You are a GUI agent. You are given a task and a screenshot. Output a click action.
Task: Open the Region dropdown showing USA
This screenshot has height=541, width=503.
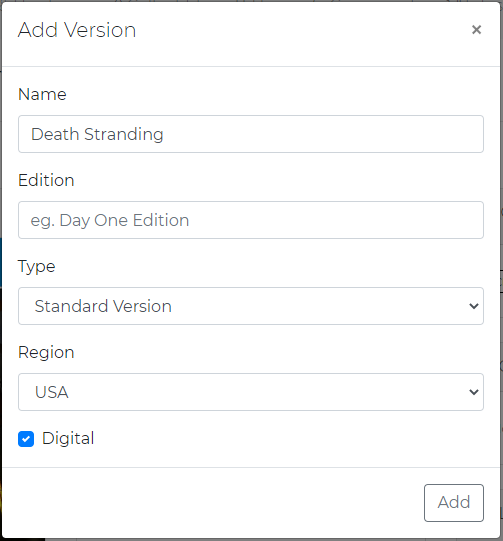(x=251, y=392)
